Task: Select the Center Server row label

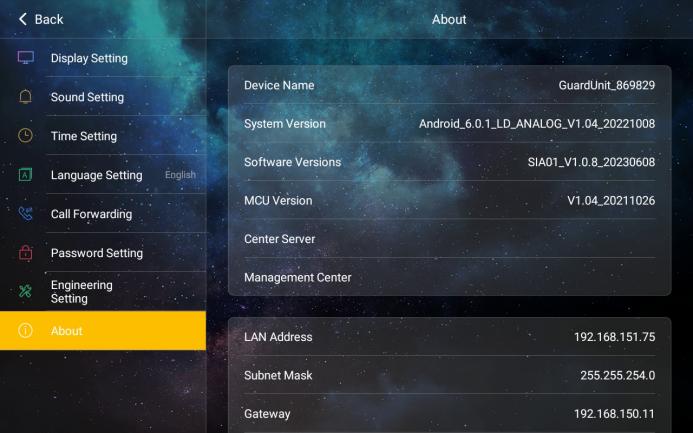Action: (x=280, y=239)
